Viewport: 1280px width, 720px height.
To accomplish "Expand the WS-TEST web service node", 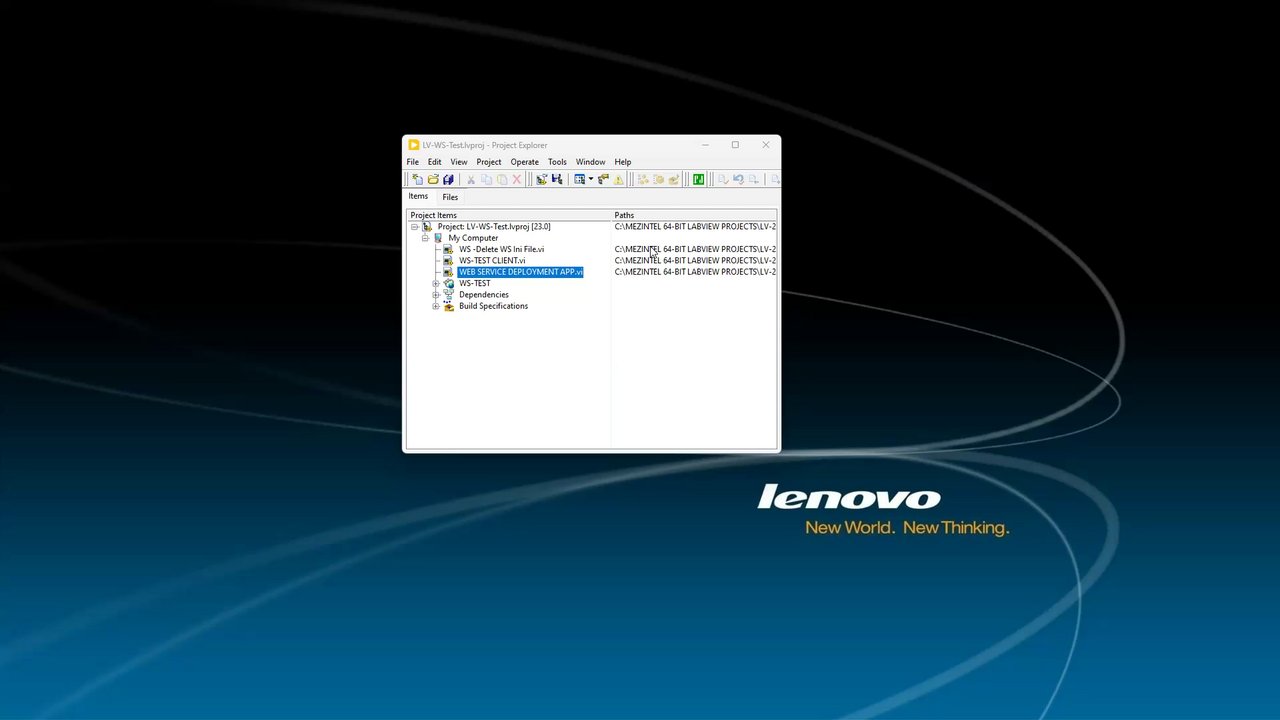I will (x=436, y=283).
